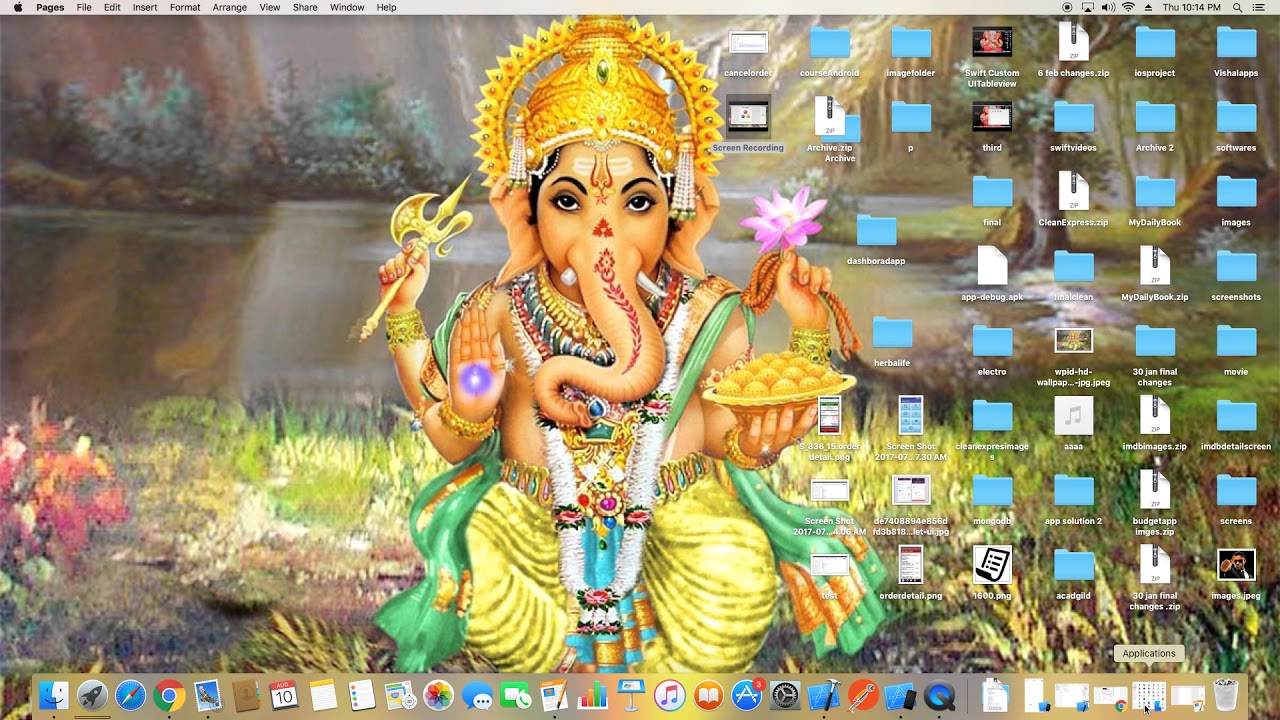Select the courseAndroid folder on desktop
Image resolution: width=1280 pixels, height=720 pixels.
point(829,52)
